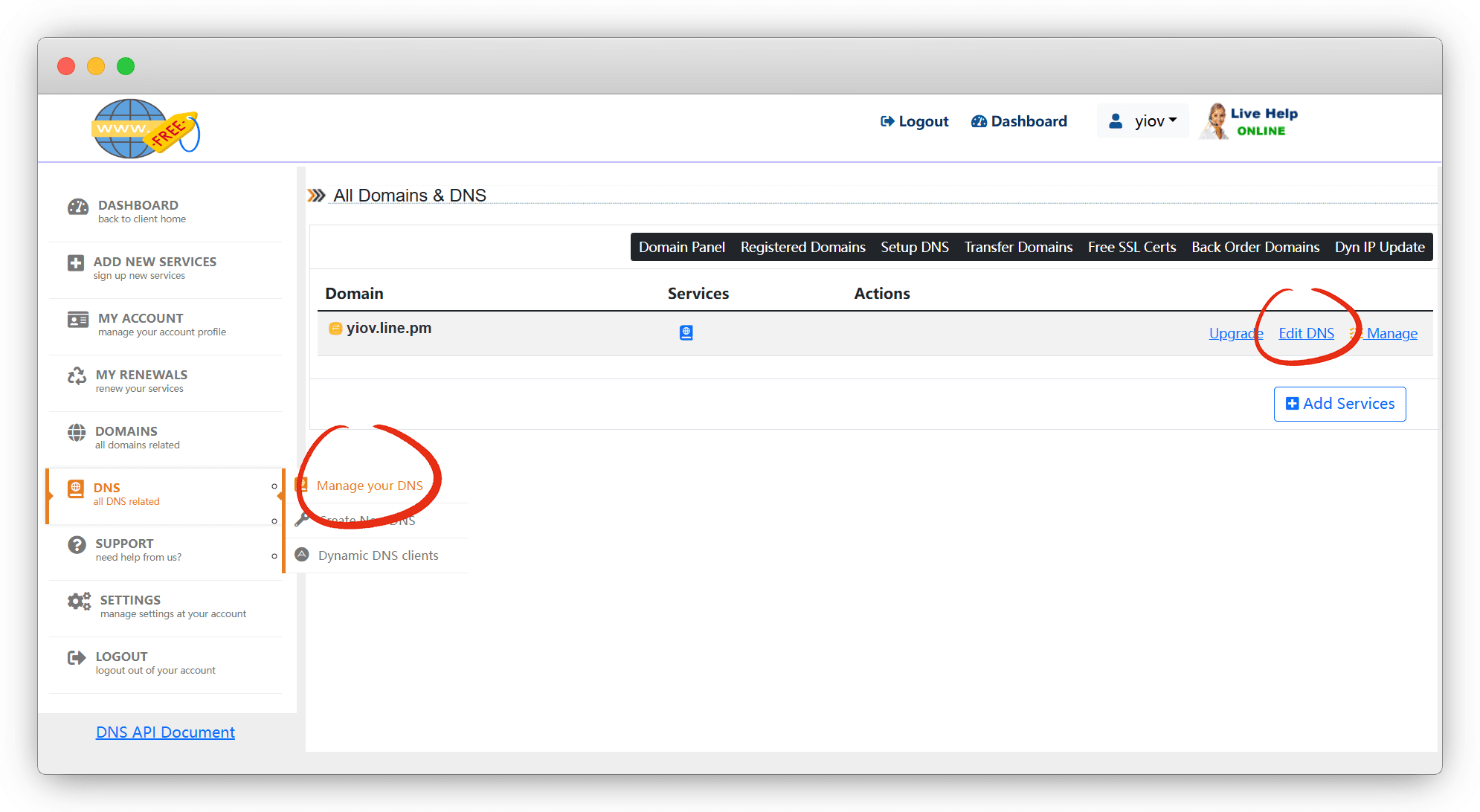
Task: Click the Support question mark icon
Action: coord(77,545)
